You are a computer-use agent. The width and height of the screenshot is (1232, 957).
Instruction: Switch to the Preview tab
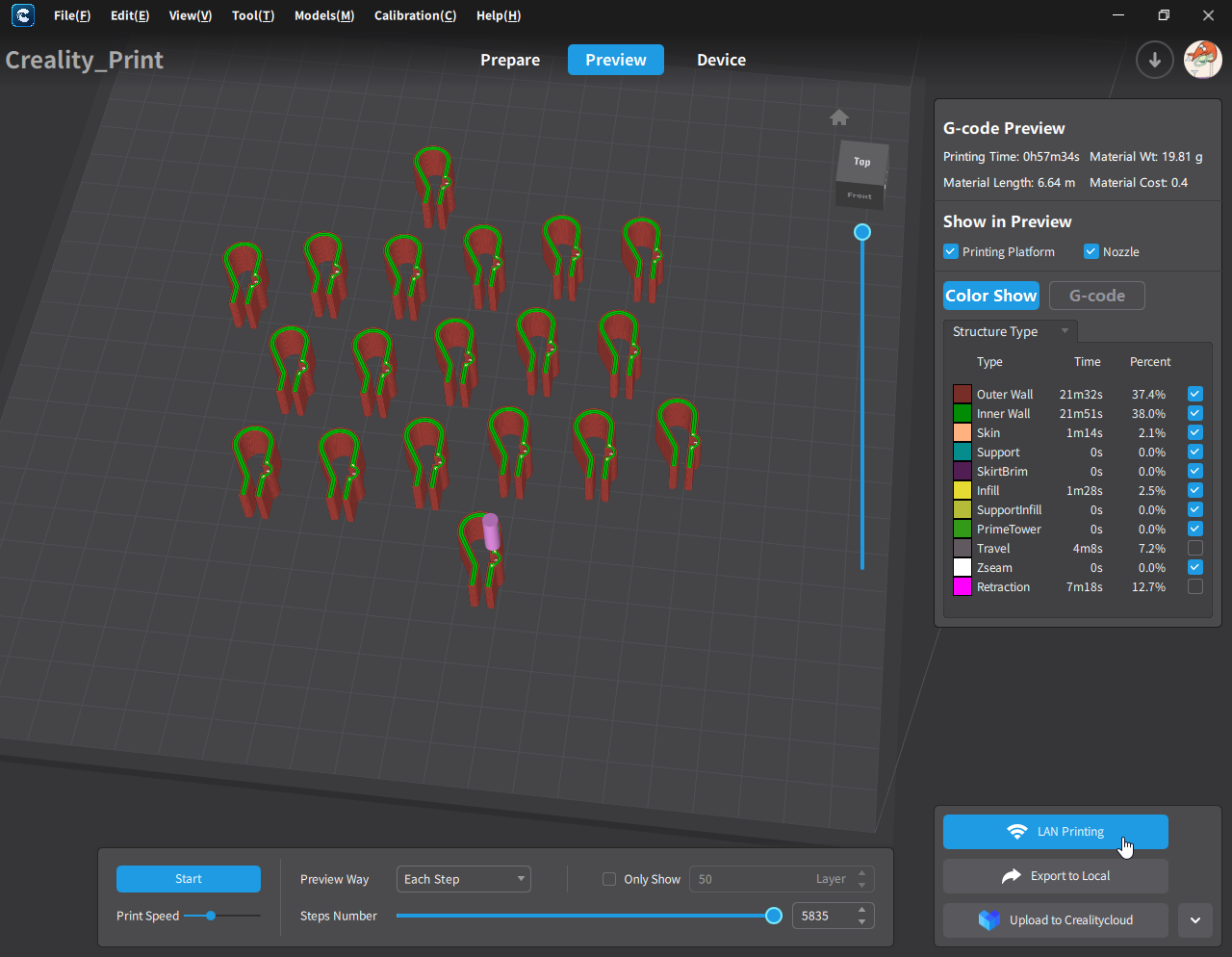(x=616, y=60)
